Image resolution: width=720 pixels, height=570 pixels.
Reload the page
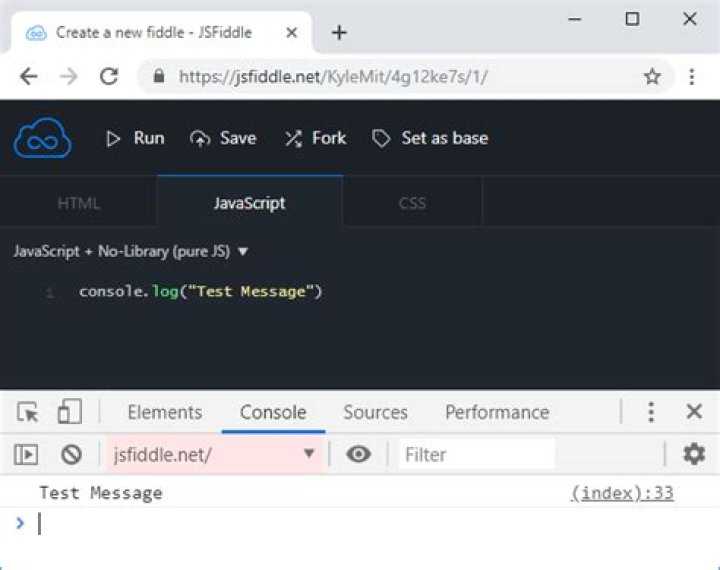click(109, 76)
